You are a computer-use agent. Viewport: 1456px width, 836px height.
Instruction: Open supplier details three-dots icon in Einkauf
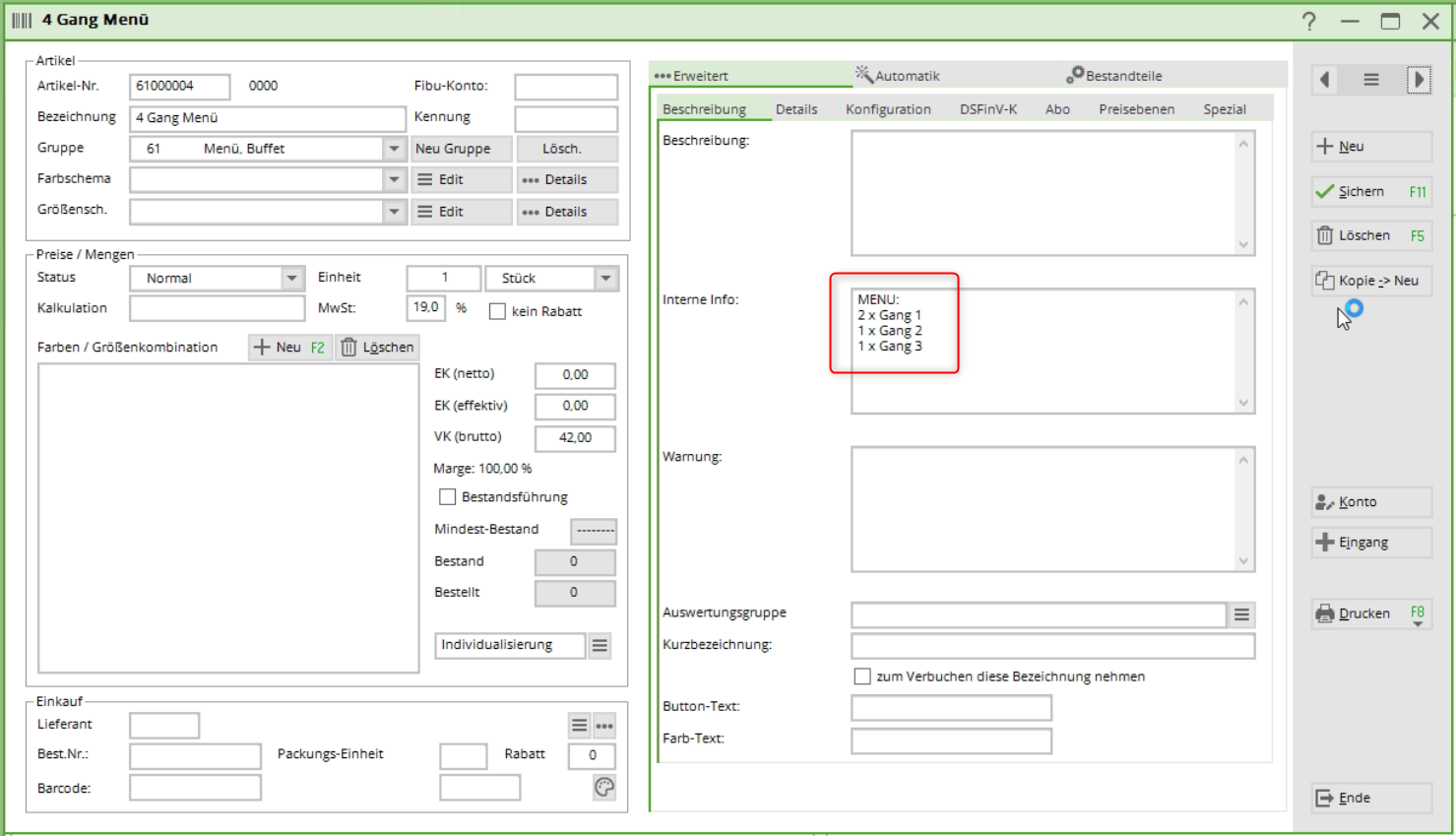(604, 726)
